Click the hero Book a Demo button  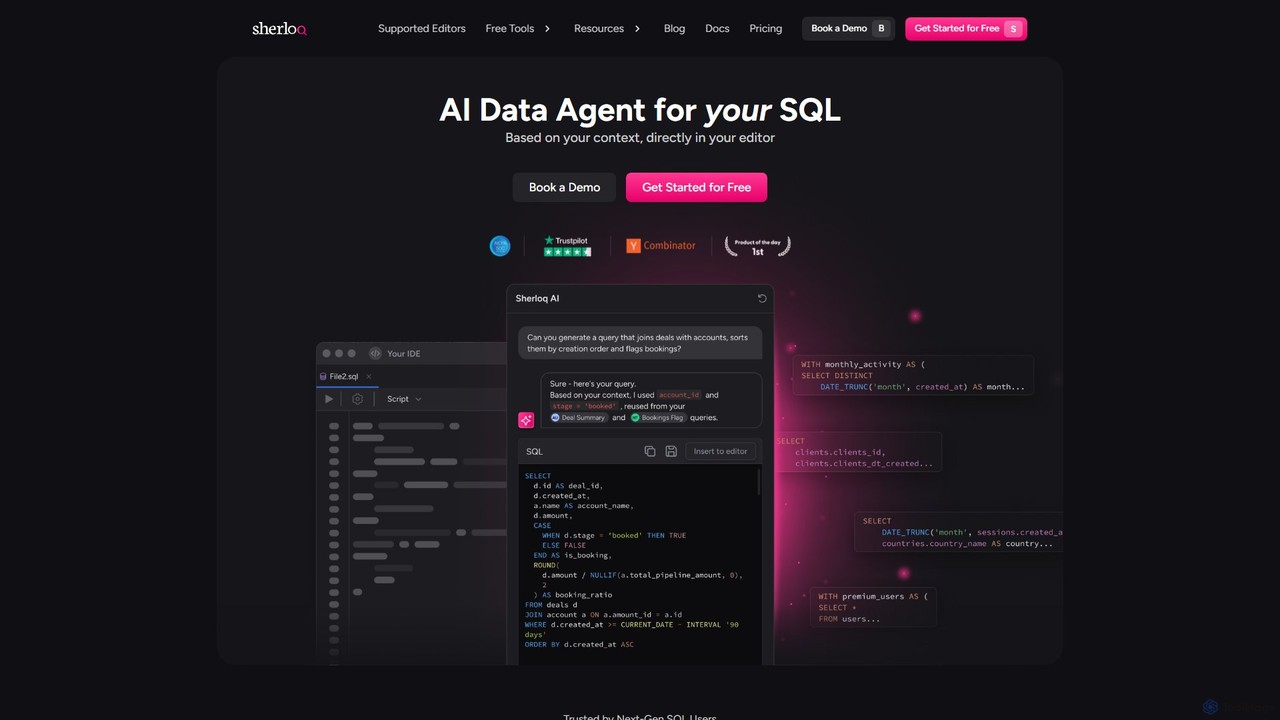coord(564,187)
